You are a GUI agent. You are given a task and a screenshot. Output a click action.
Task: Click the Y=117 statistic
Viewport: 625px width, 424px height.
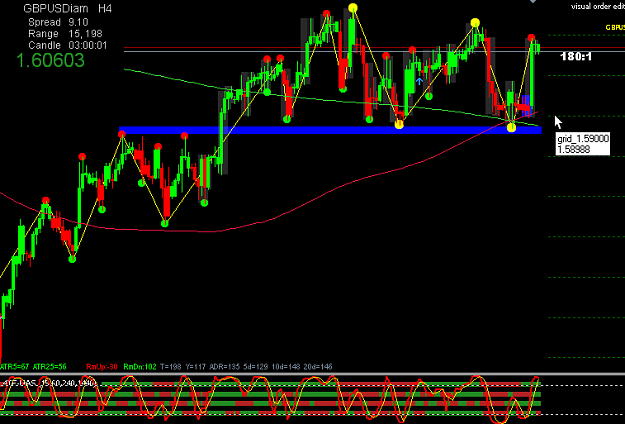(x=195, y=367)
